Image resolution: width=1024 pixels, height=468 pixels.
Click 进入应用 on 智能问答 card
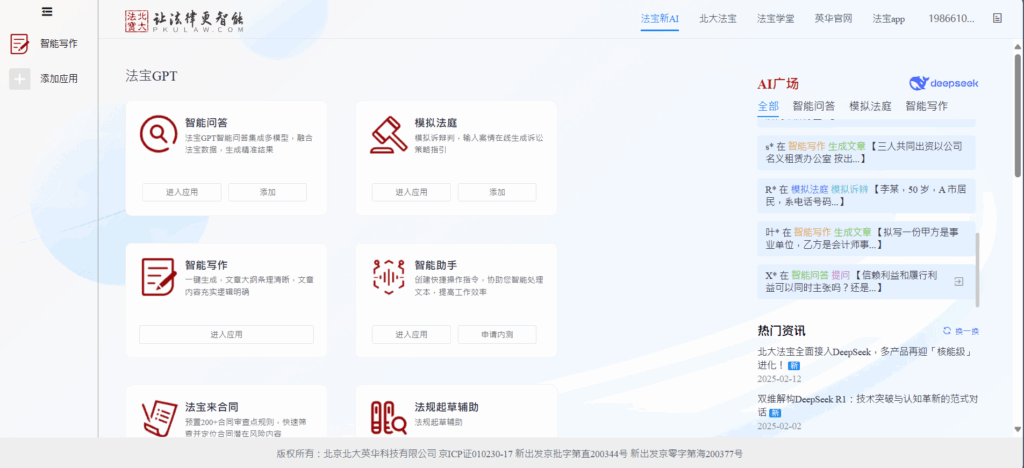182,192
